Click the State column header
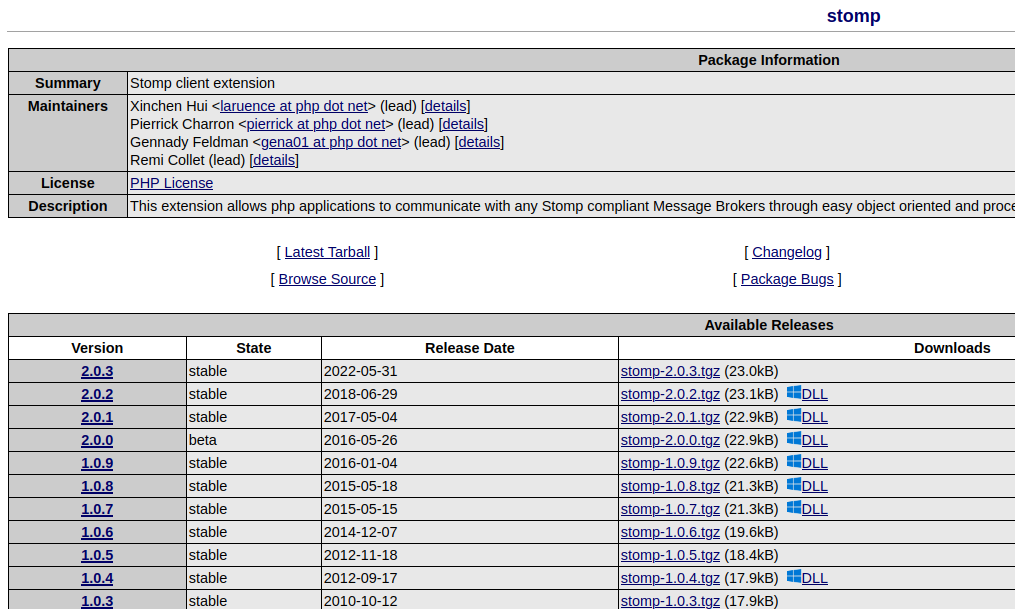Screen dimensions: 1015x609 coord(254,348)
